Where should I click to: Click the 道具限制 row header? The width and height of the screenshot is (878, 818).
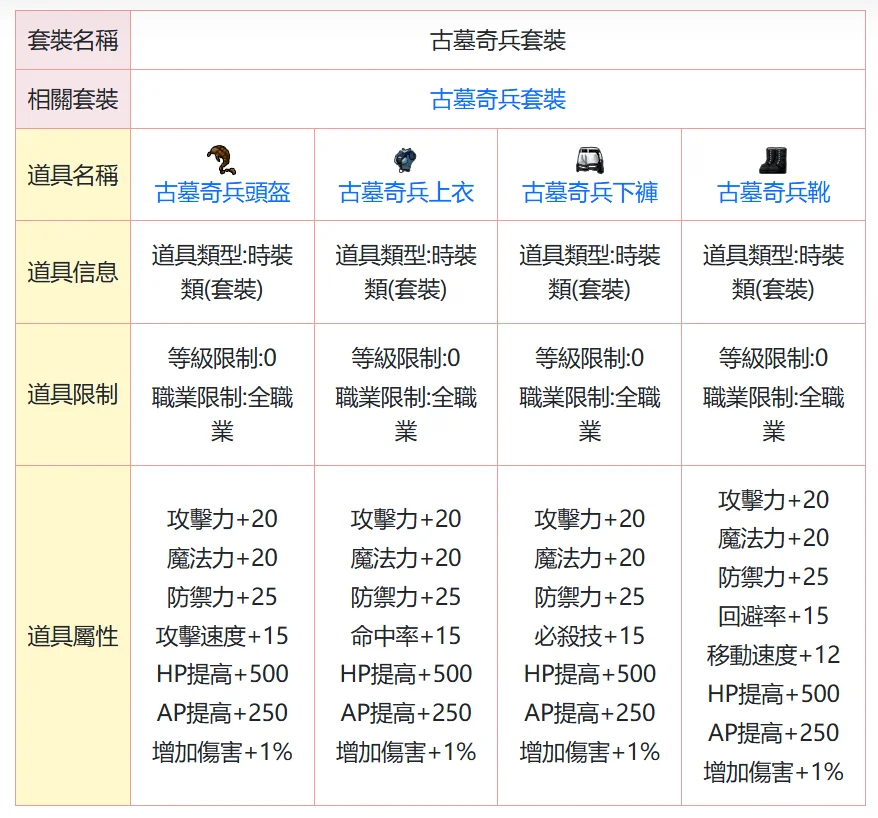pyautogui.click(x=73, y=394)
